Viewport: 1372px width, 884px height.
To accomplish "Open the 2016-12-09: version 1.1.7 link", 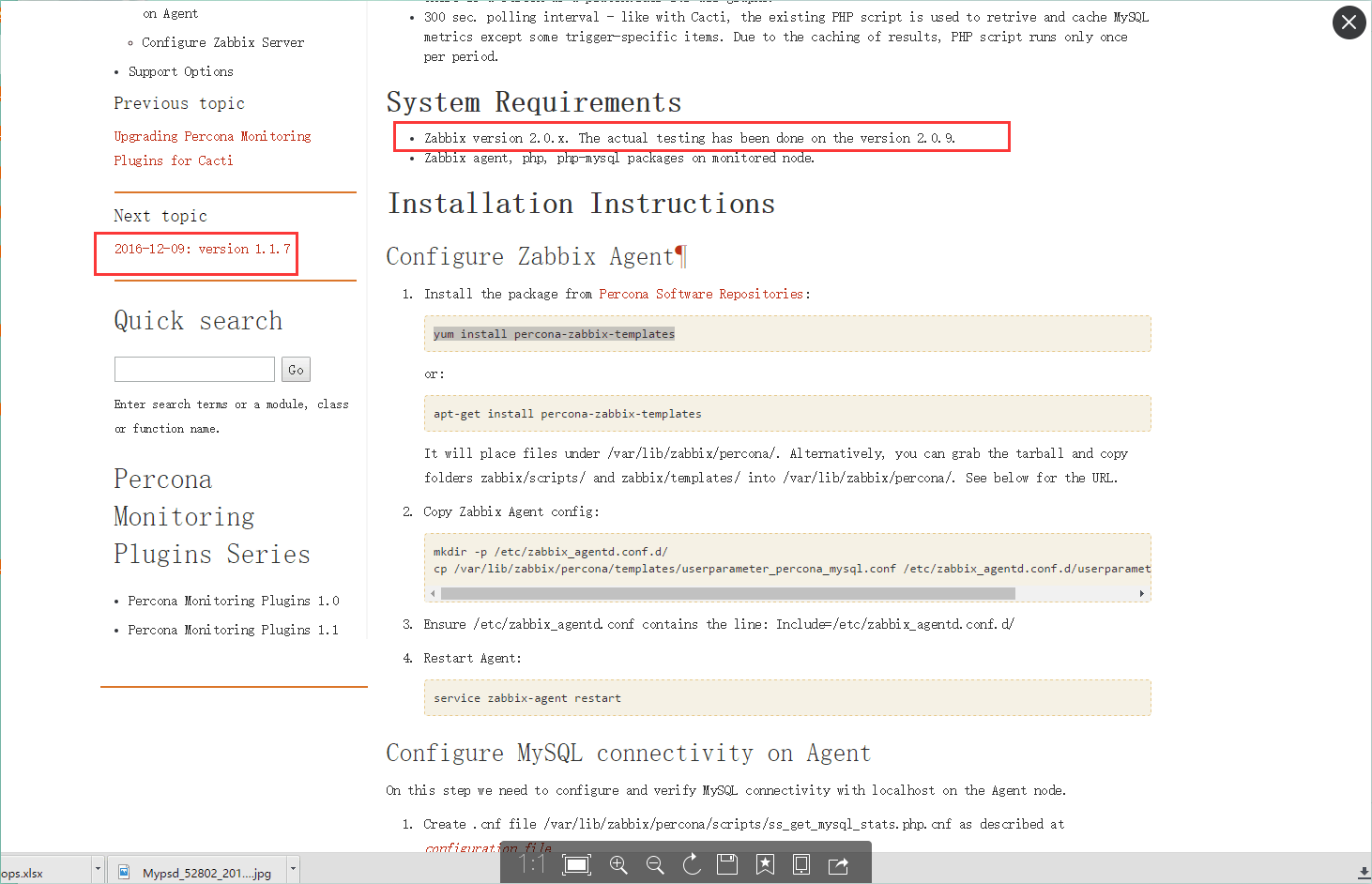I will (203, 249).
